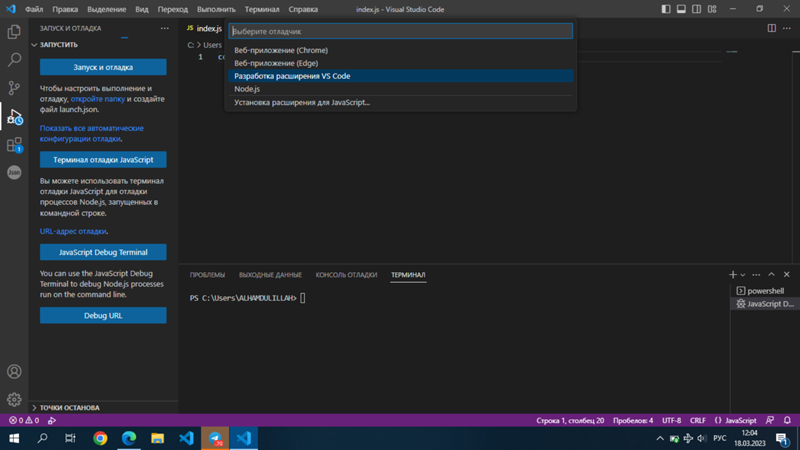Expand the ТОЧКИ ОСТАНОВА section
This screenshot has width=800, height=450.
pos(34,408)
